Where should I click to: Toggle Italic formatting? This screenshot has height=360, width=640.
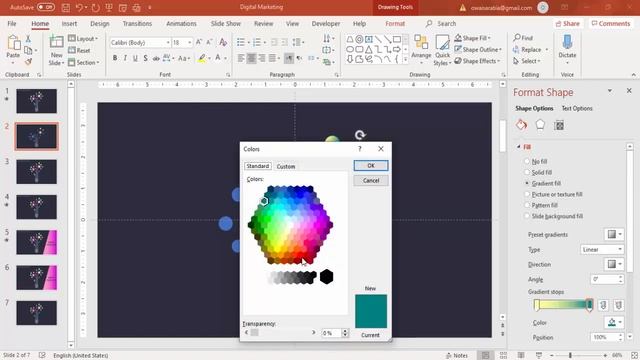pos(125,58)
